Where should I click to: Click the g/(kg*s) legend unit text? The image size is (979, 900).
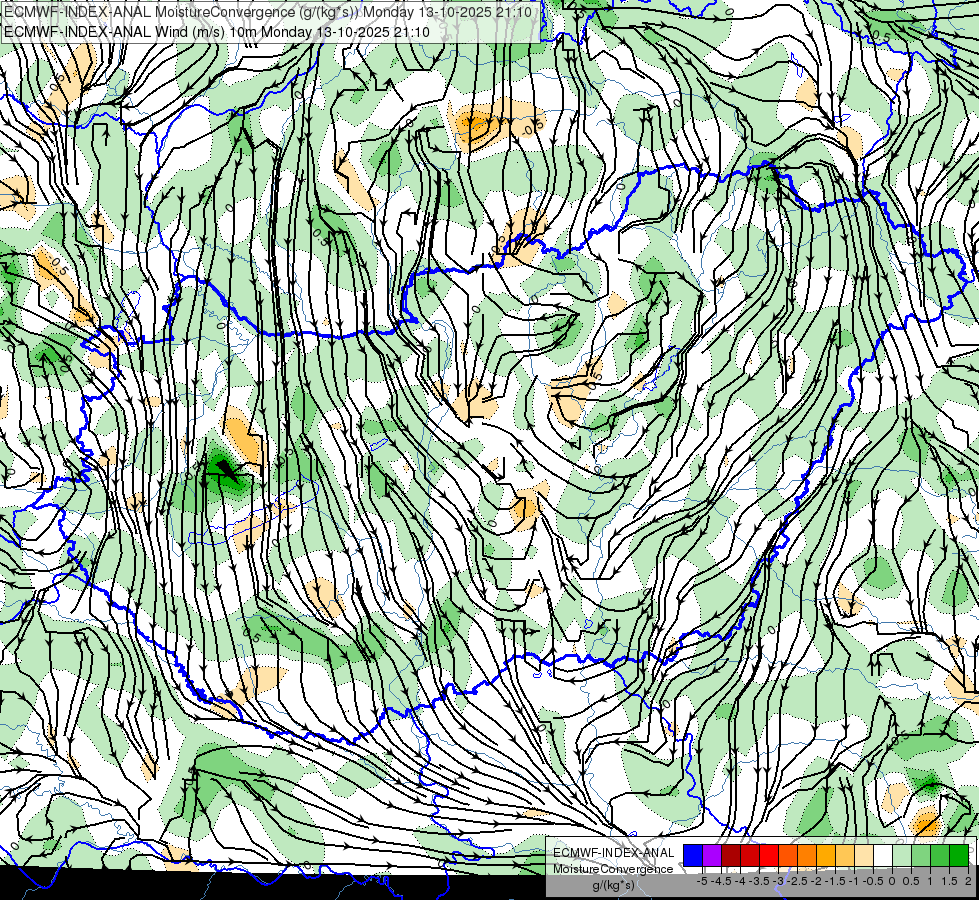click(613, 886)
